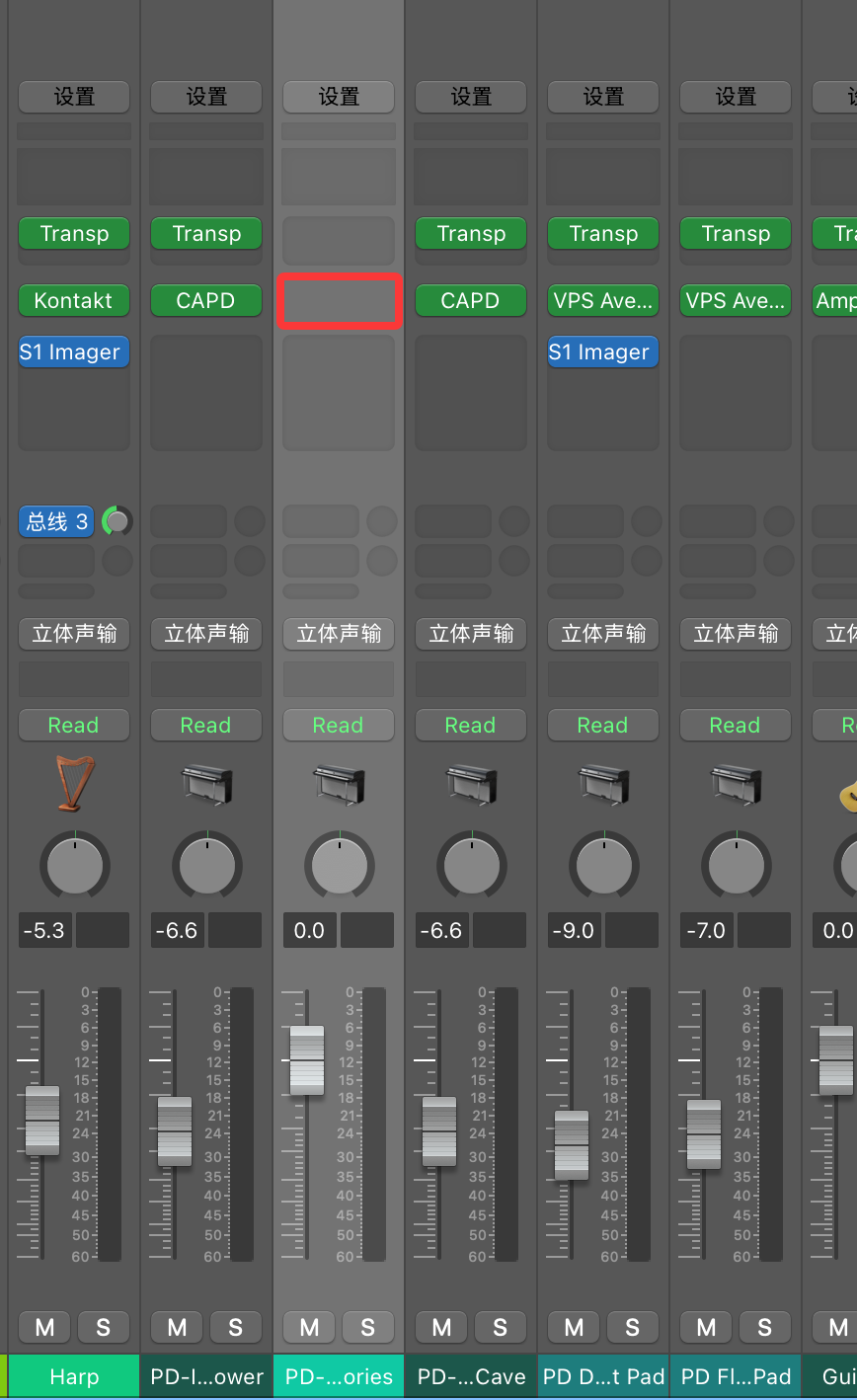Open S1 Imager on PD D...t Pad channel
Image resolution: width=857 pixels, height=1400 pixels.
(603, 351)
